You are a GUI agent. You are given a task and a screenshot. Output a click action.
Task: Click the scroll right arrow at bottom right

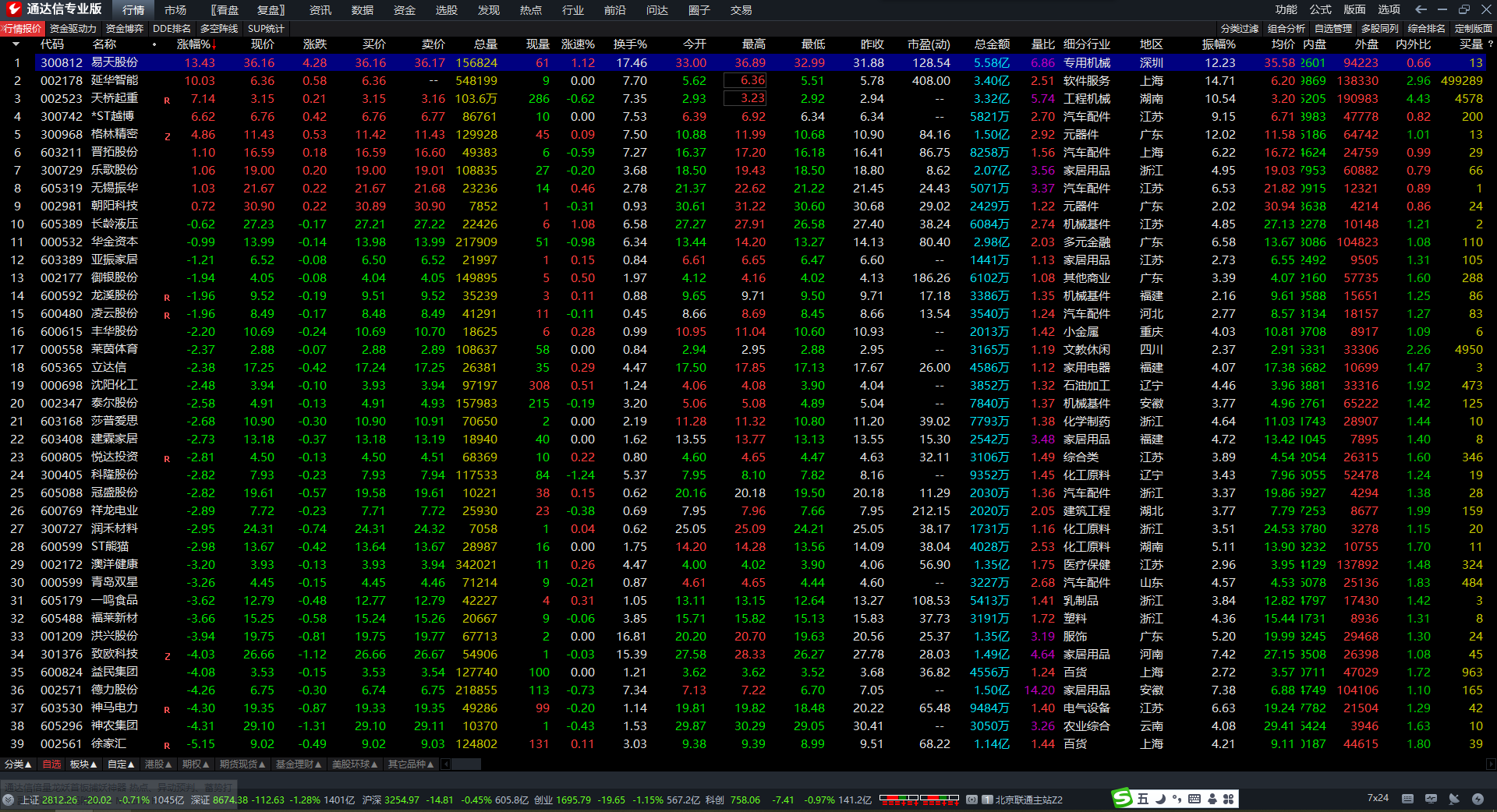(x=1491, y=764)
